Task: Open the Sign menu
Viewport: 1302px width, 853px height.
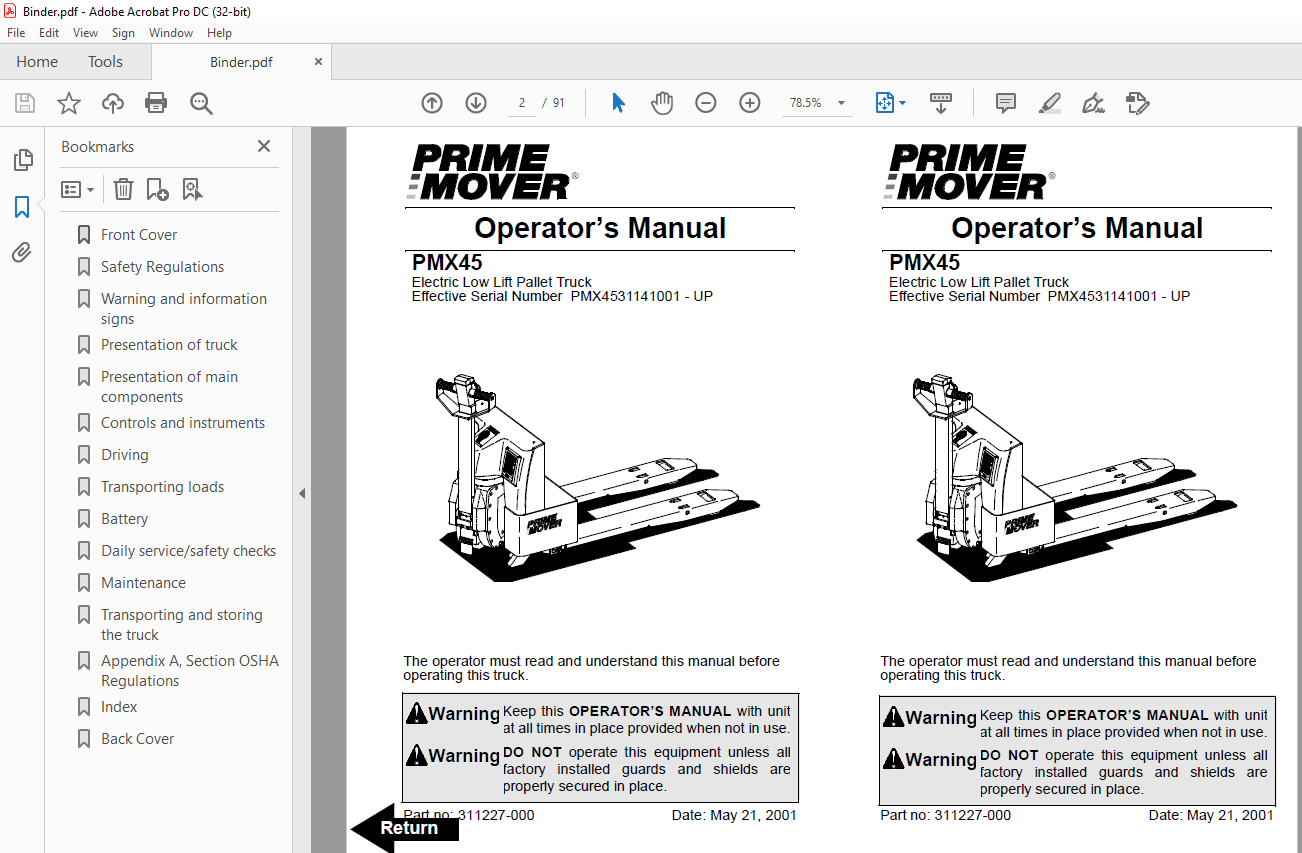Action: [x=123, y=33]
